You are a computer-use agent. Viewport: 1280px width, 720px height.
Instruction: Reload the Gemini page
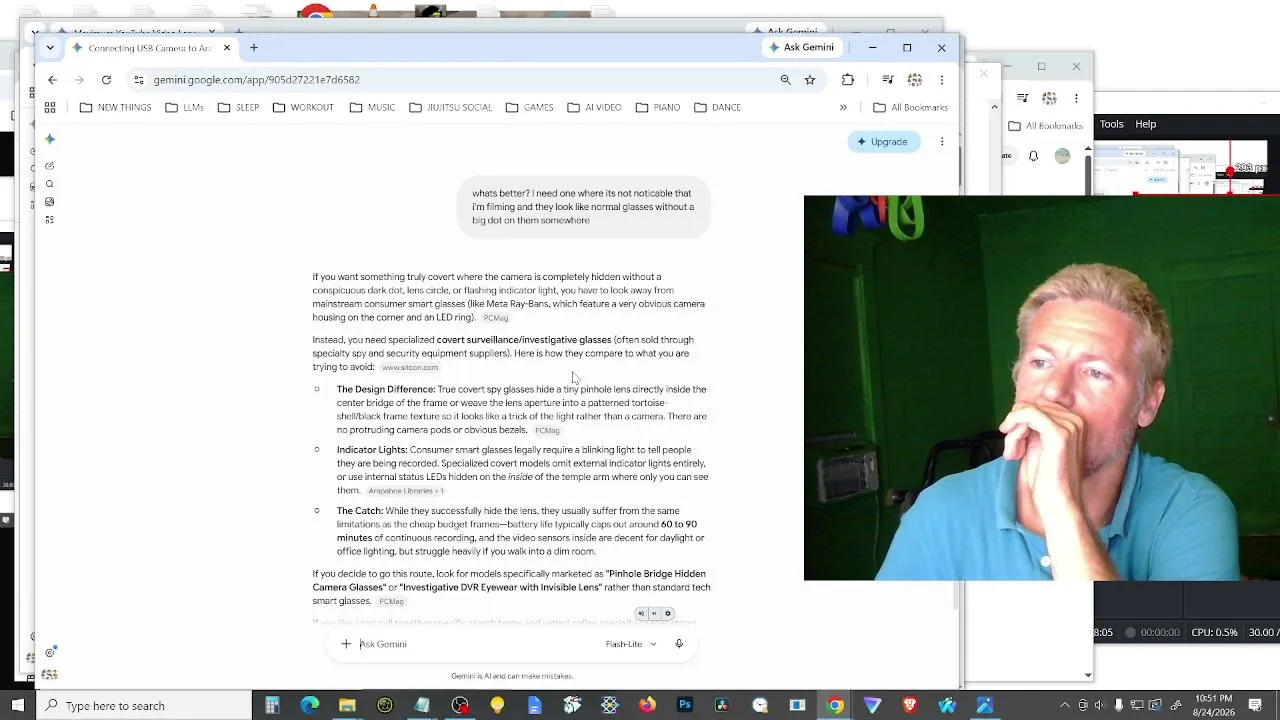[x=106, y=80]
